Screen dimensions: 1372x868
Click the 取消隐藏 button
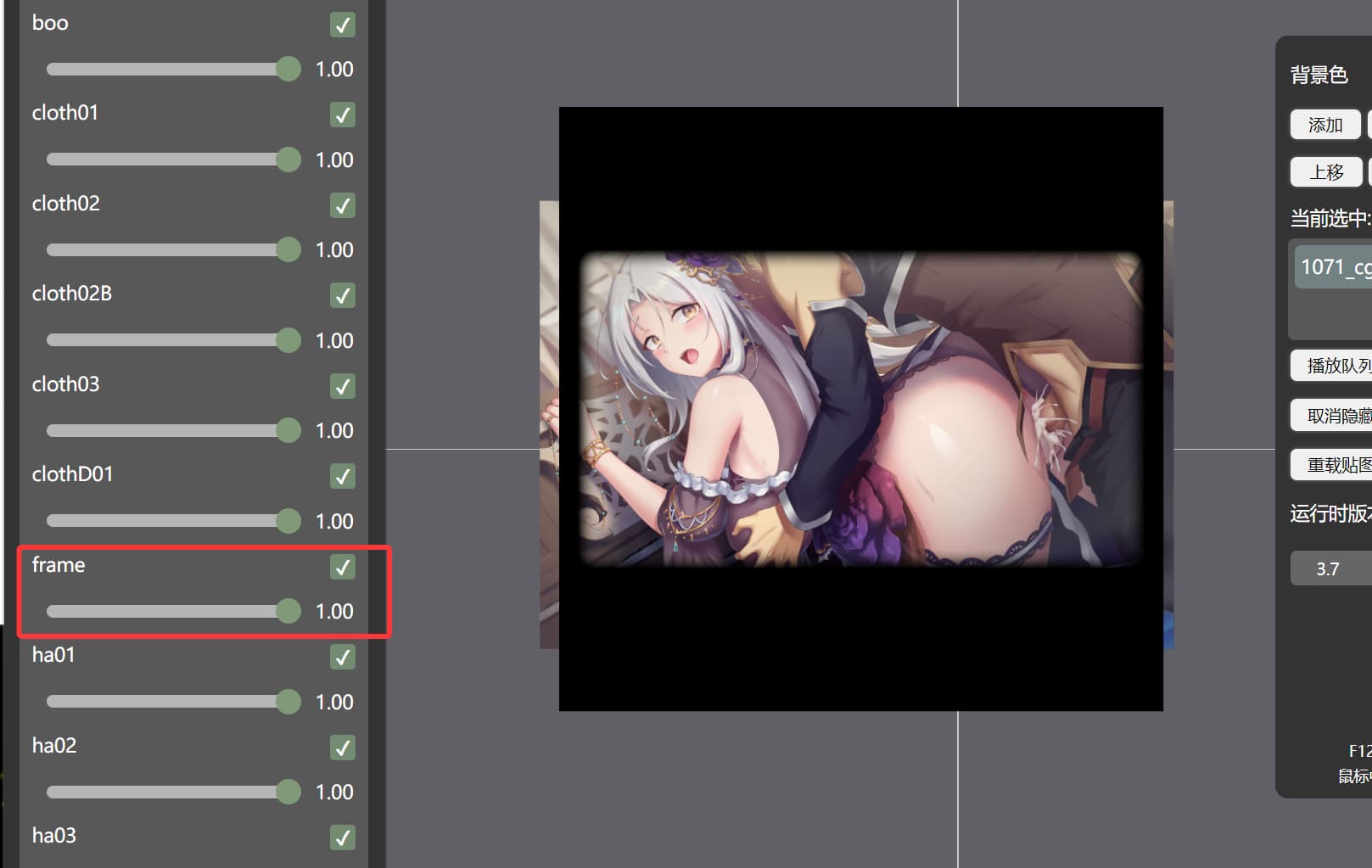(1331, 416)
